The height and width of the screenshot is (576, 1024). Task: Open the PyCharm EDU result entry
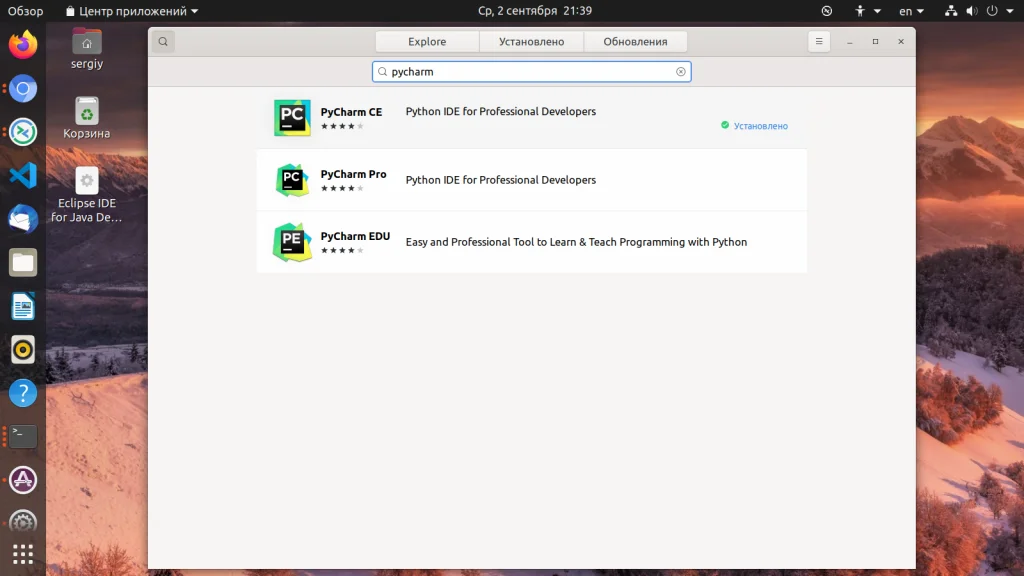click(575, 242)
